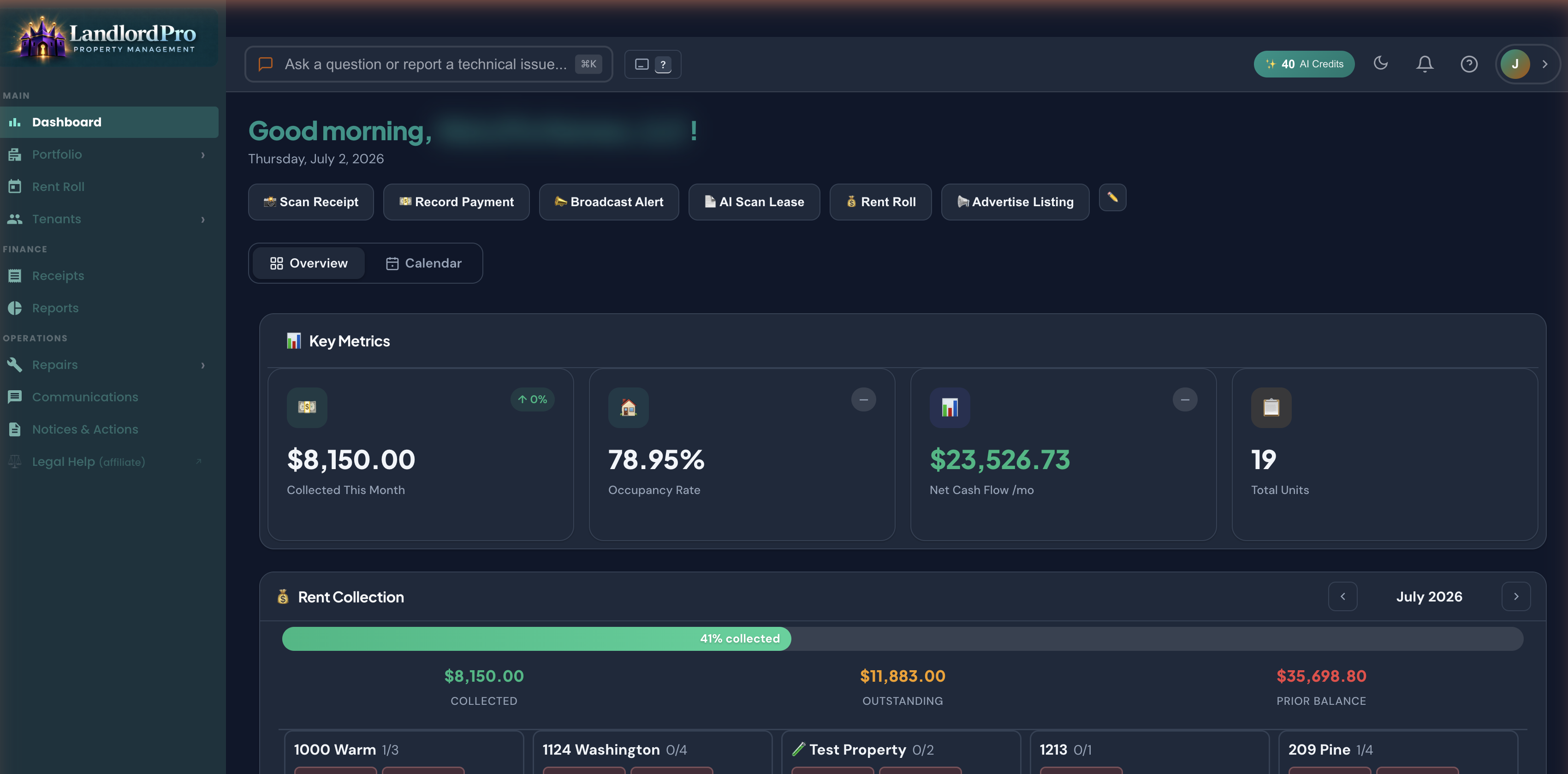Click the July 2026 month label
Image resolution: width=1568 pixels, height=774 pixels.
(x=1429, y=597)
